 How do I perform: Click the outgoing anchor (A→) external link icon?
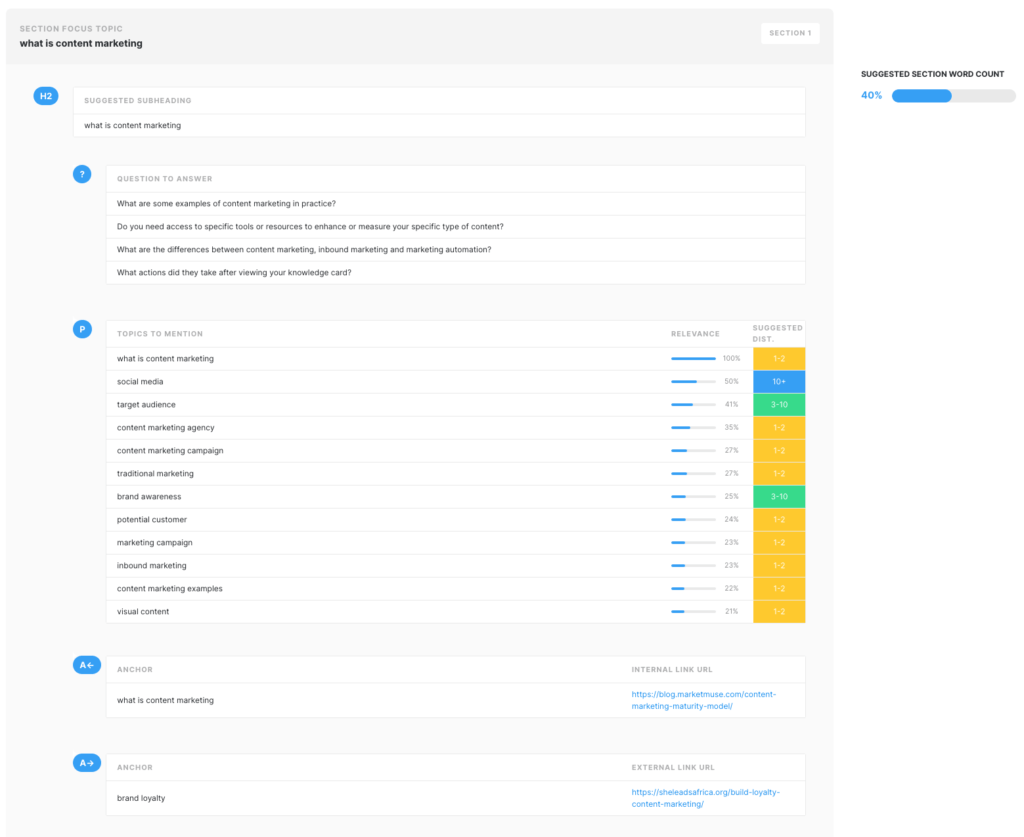(86, 762)
